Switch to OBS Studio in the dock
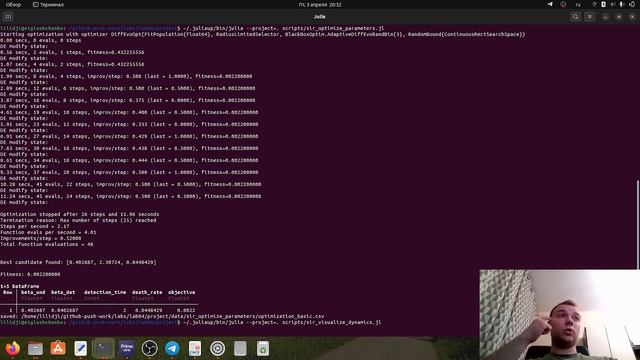640x360 pixels. 149,348
